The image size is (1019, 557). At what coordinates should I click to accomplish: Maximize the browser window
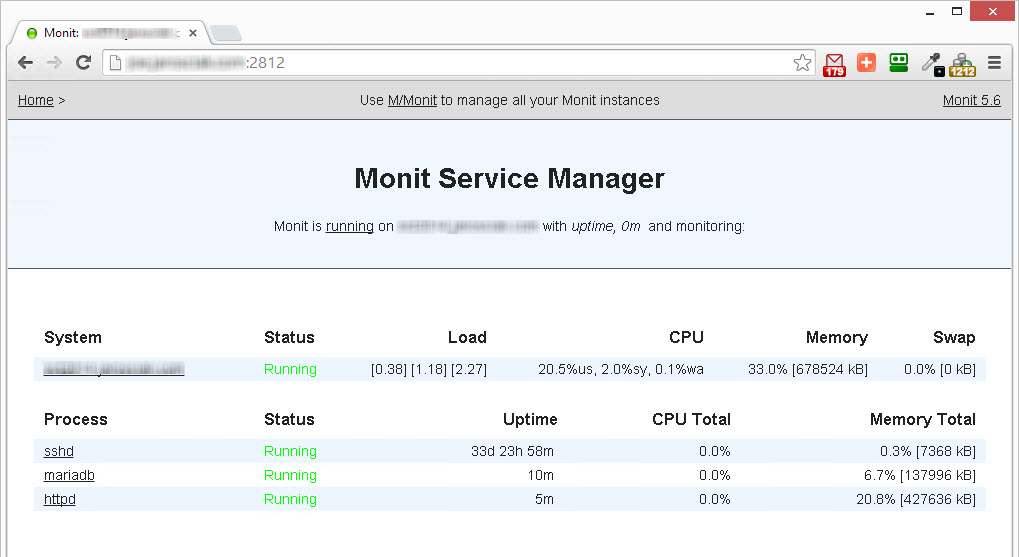[x=957, y=11]
